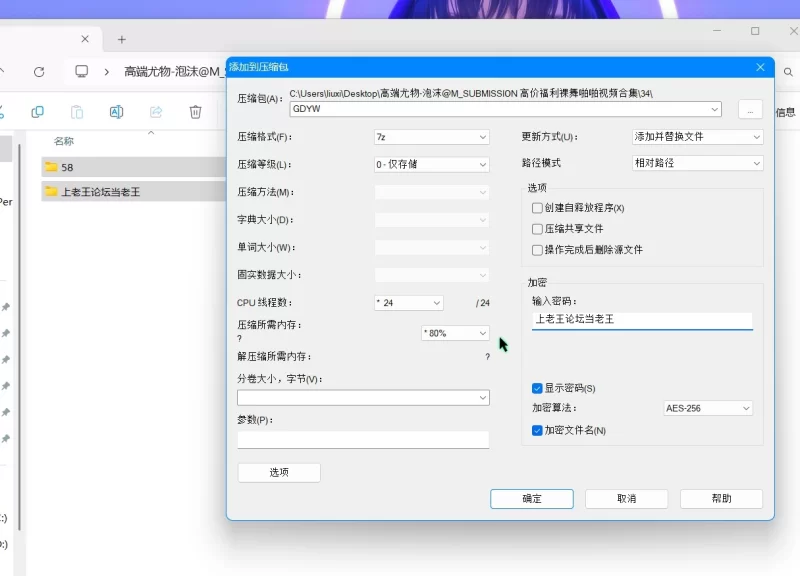Click the copy icon in Explorer toolbar

(37, 112)
